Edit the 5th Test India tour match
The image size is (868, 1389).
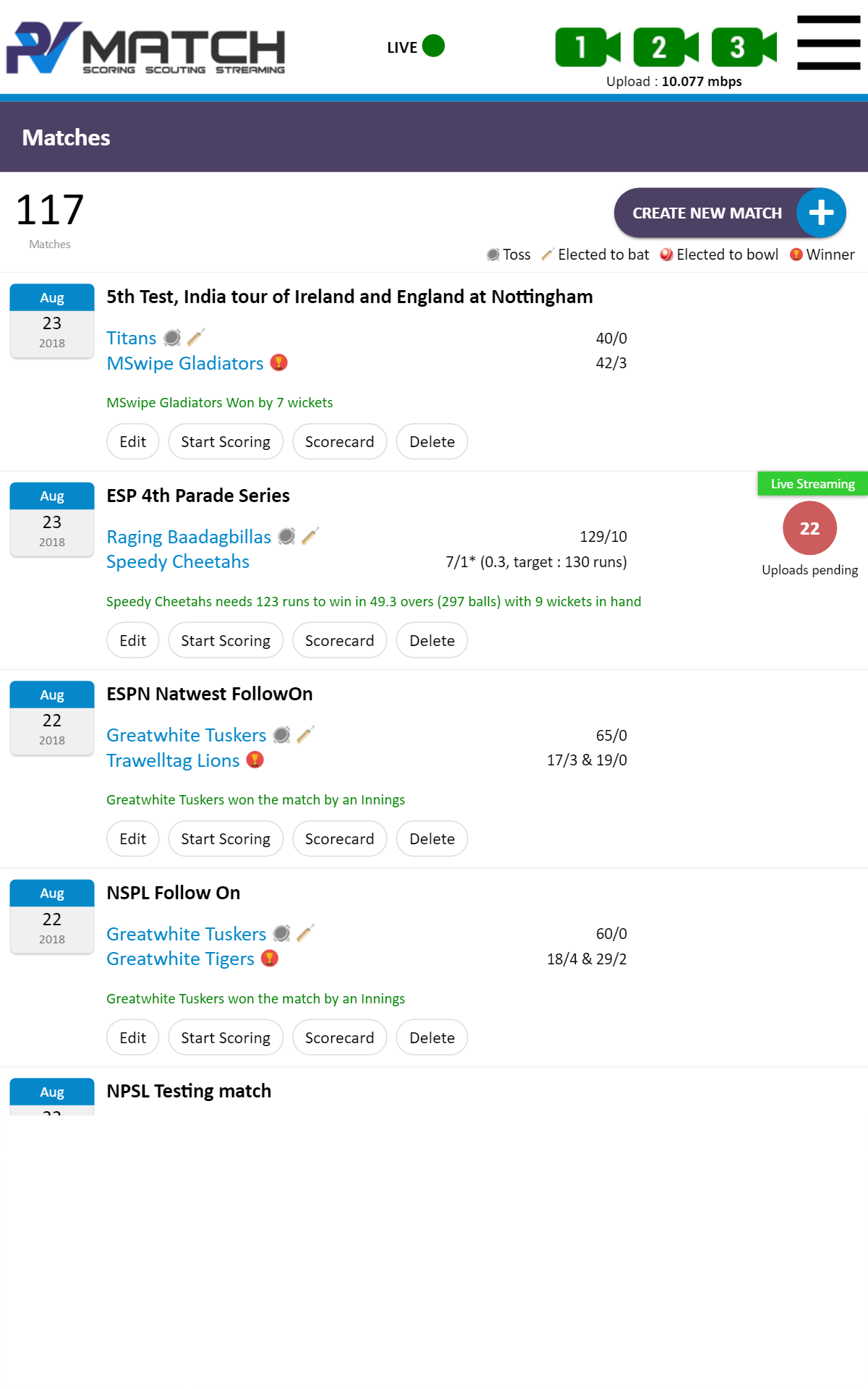(132, 441)
